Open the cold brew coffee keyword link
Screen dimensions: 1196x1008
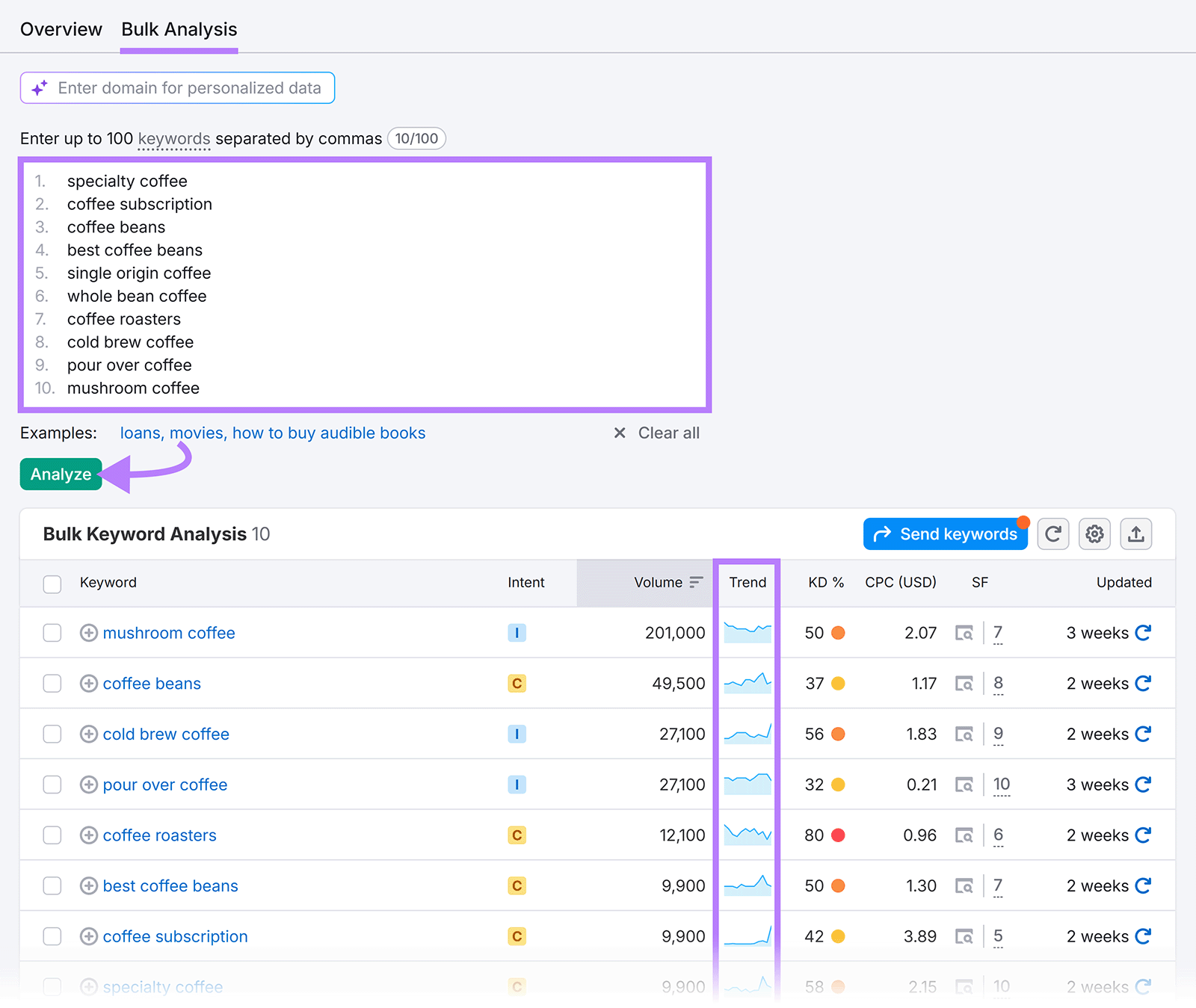[x=166, y=735]
